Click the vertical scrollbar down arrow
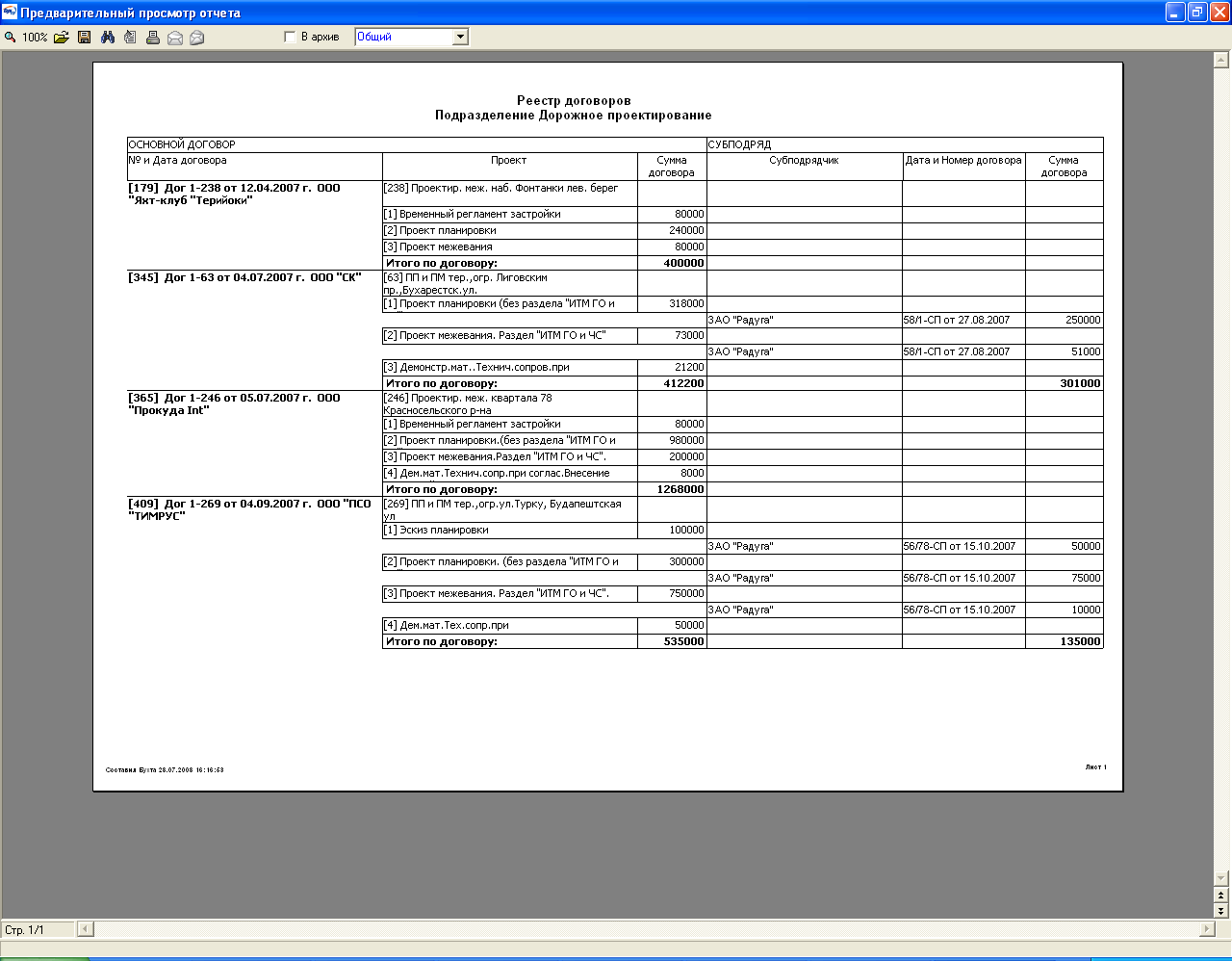The image size is (1232, 961). tap(1222, 878)
